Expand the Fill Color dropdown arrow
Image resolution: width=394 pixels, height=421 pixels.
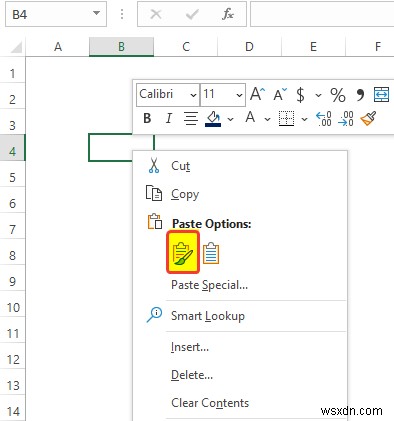[230, 119]
